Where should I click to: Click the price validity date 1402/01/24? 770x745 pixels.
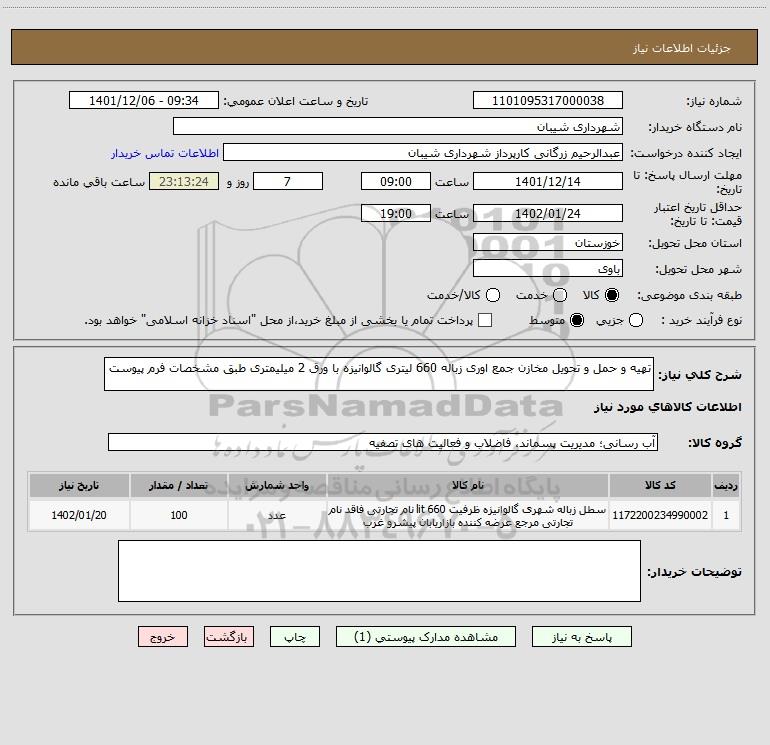tap(548, 213)
